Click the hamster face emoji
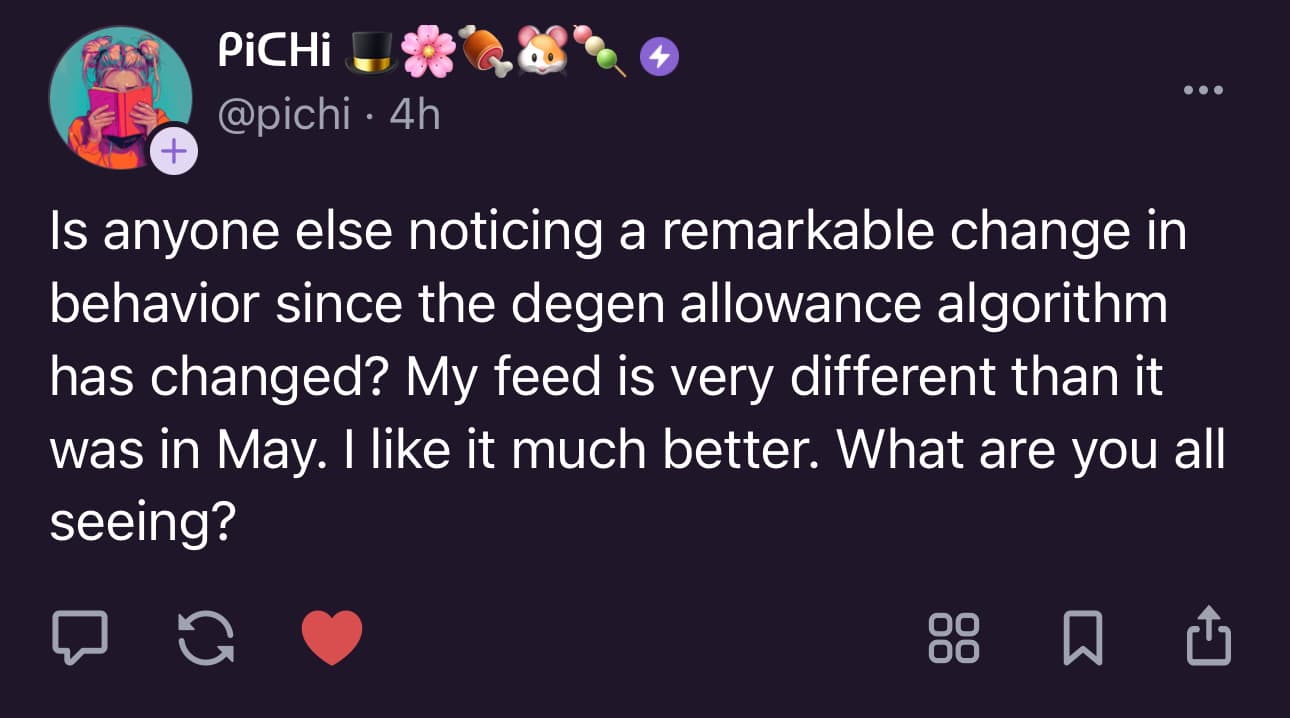The width and height of the screenshot is (1290, 718). (x=542, y=52)
